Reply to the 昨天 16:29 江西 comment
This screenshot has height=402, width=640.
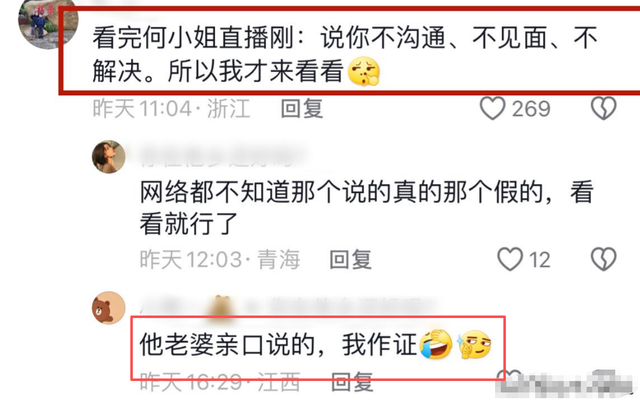[x=352, y=382]
